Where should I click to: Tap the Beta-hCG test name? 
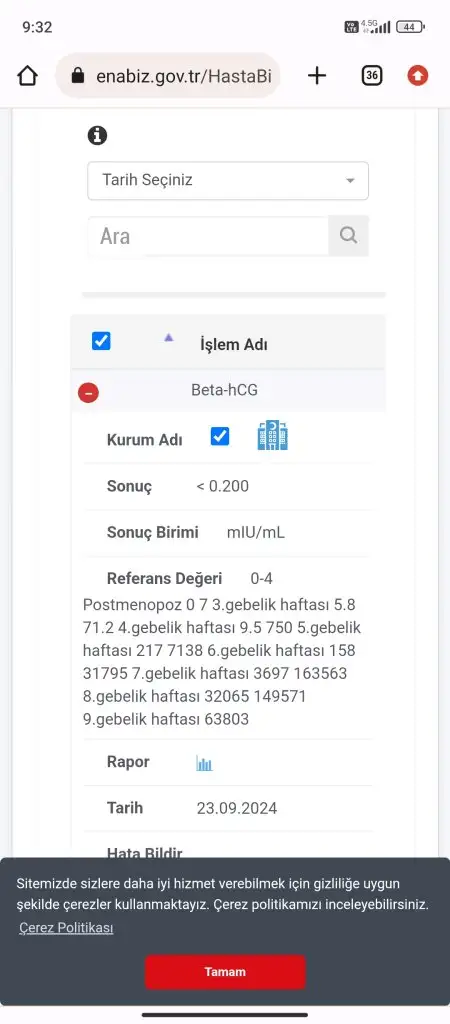point(225,390)
